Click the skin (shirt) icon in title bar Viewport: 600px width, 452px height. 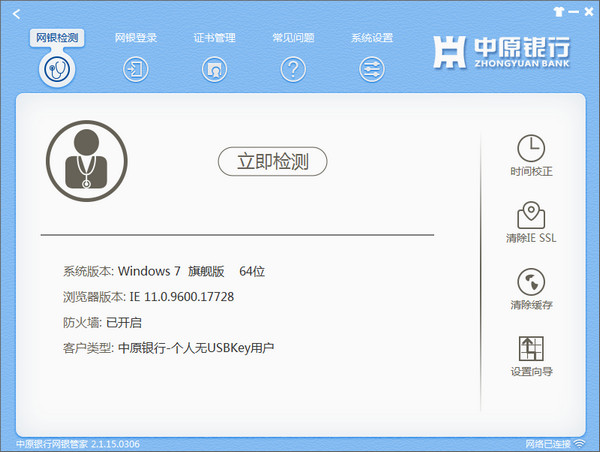(559, 12)
